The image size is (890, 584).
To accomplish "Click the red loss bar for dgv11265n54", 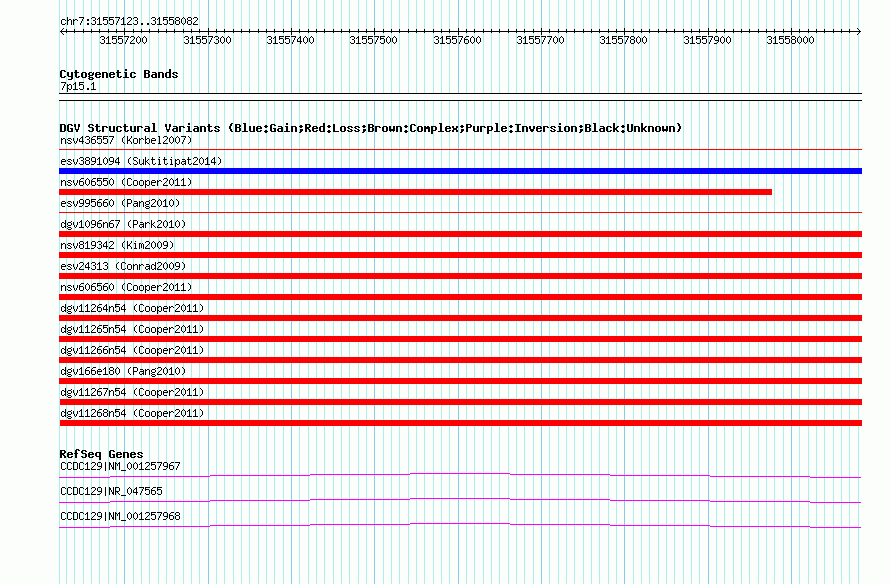I will (x=460, y=339).
